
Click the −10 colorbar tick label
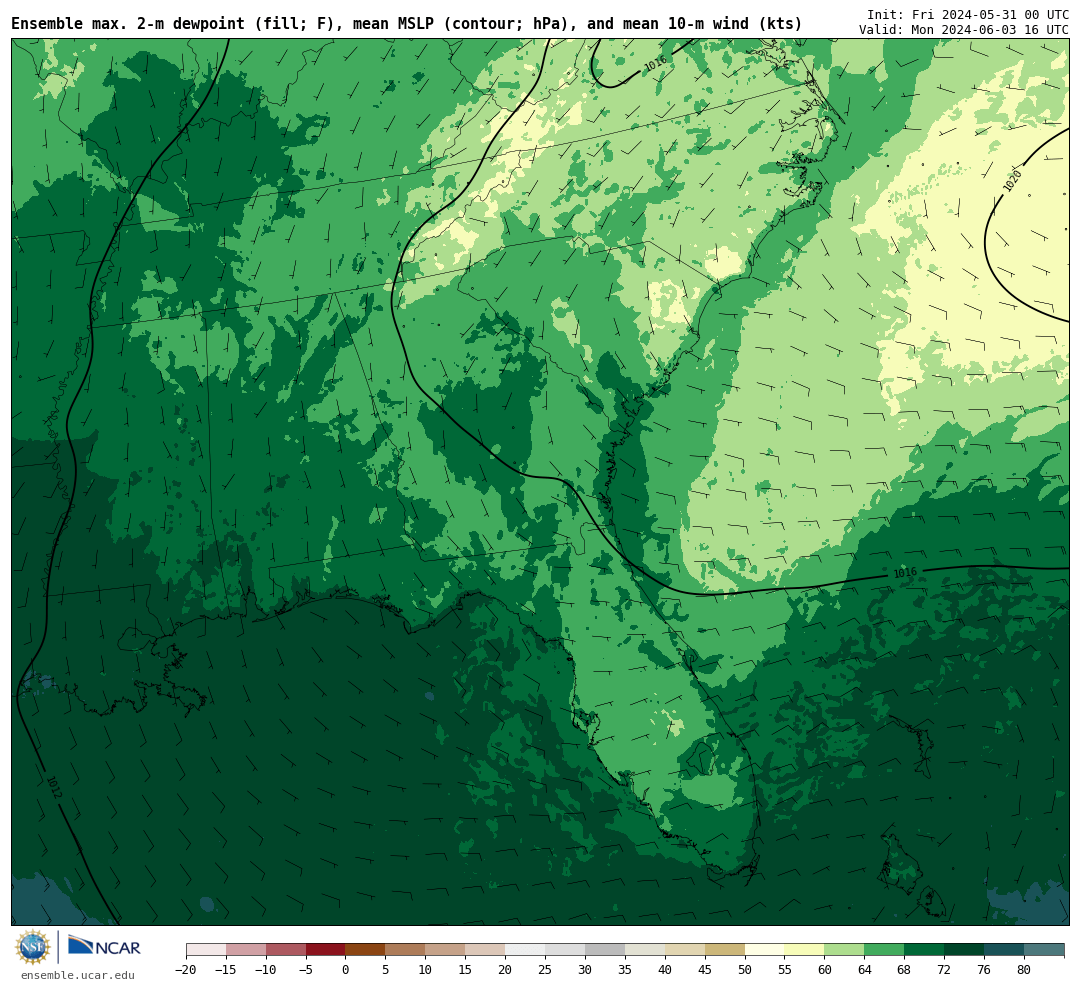[266, 970]
